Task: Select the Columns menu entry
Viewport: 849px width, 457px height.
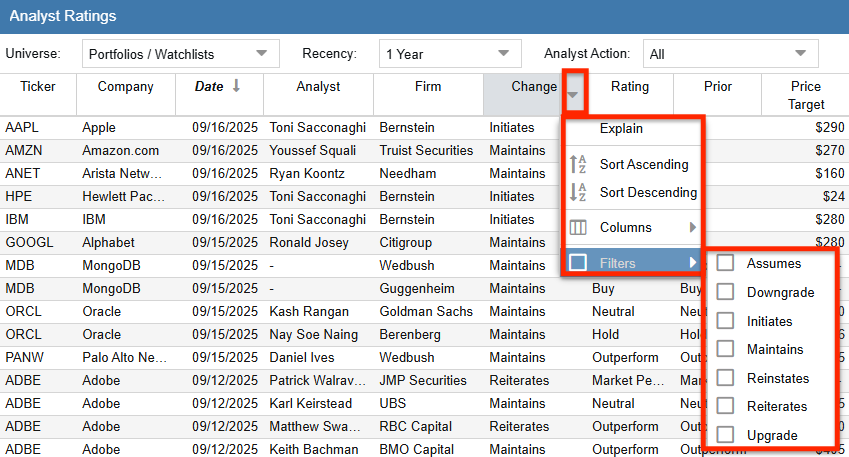Action: (632, 227)
